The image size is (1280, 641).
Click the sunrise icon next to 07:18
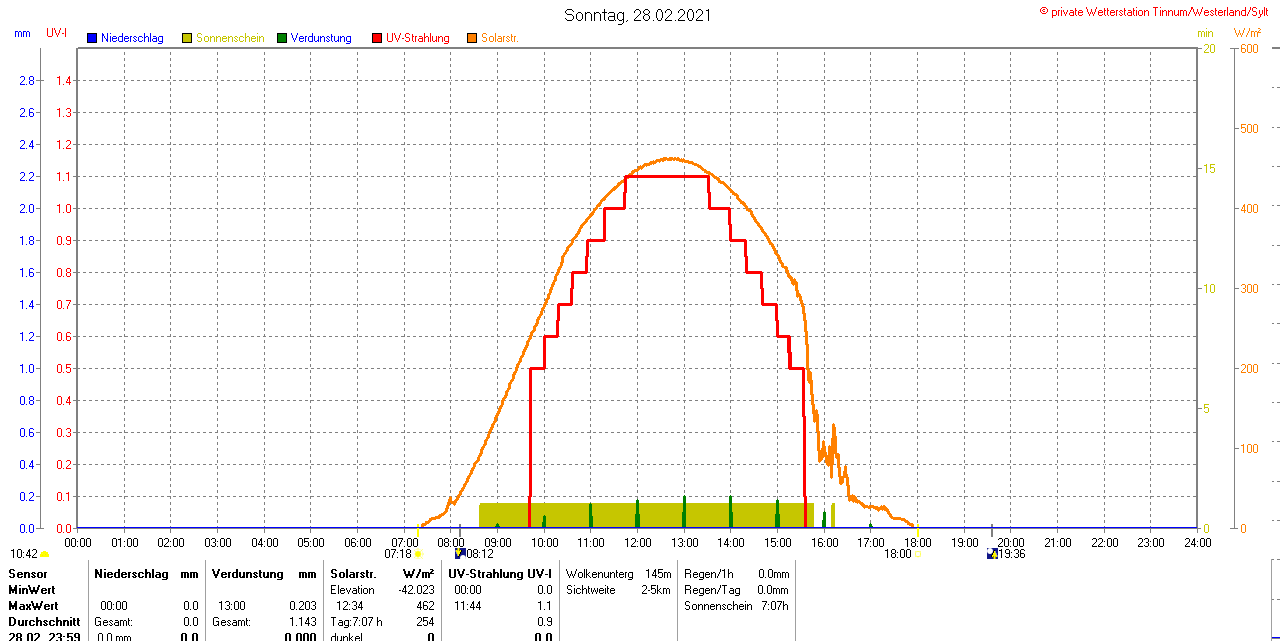coord(418,554)
